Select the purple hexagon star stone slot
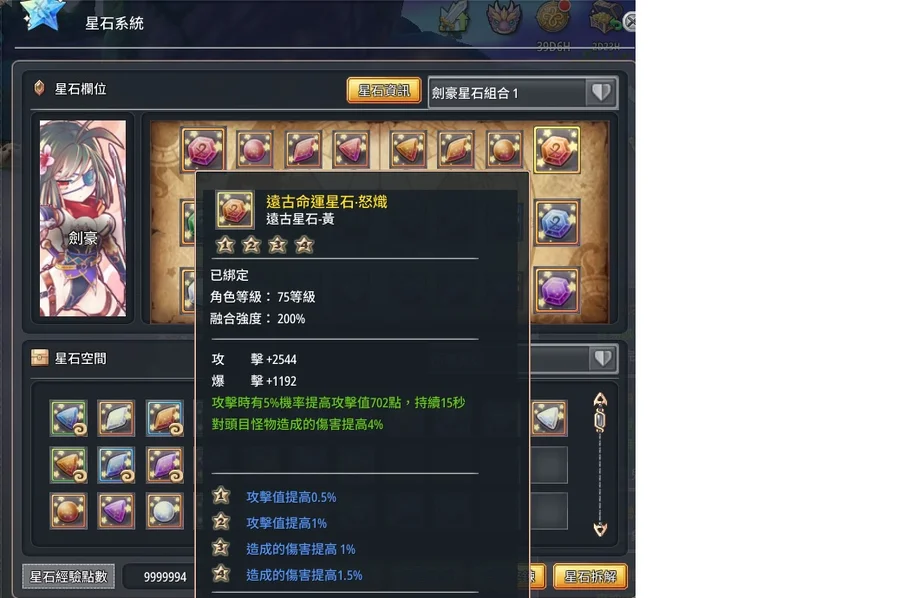The width and height of the screenshot is (900, 598). 556,290
